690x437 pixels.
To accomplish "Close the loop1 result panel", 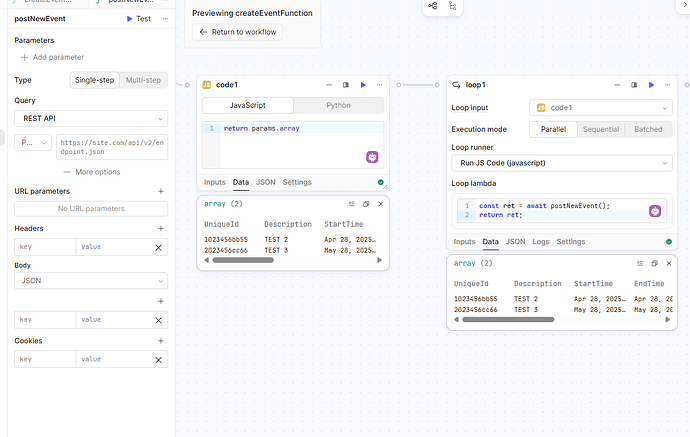I will point(669,263).
